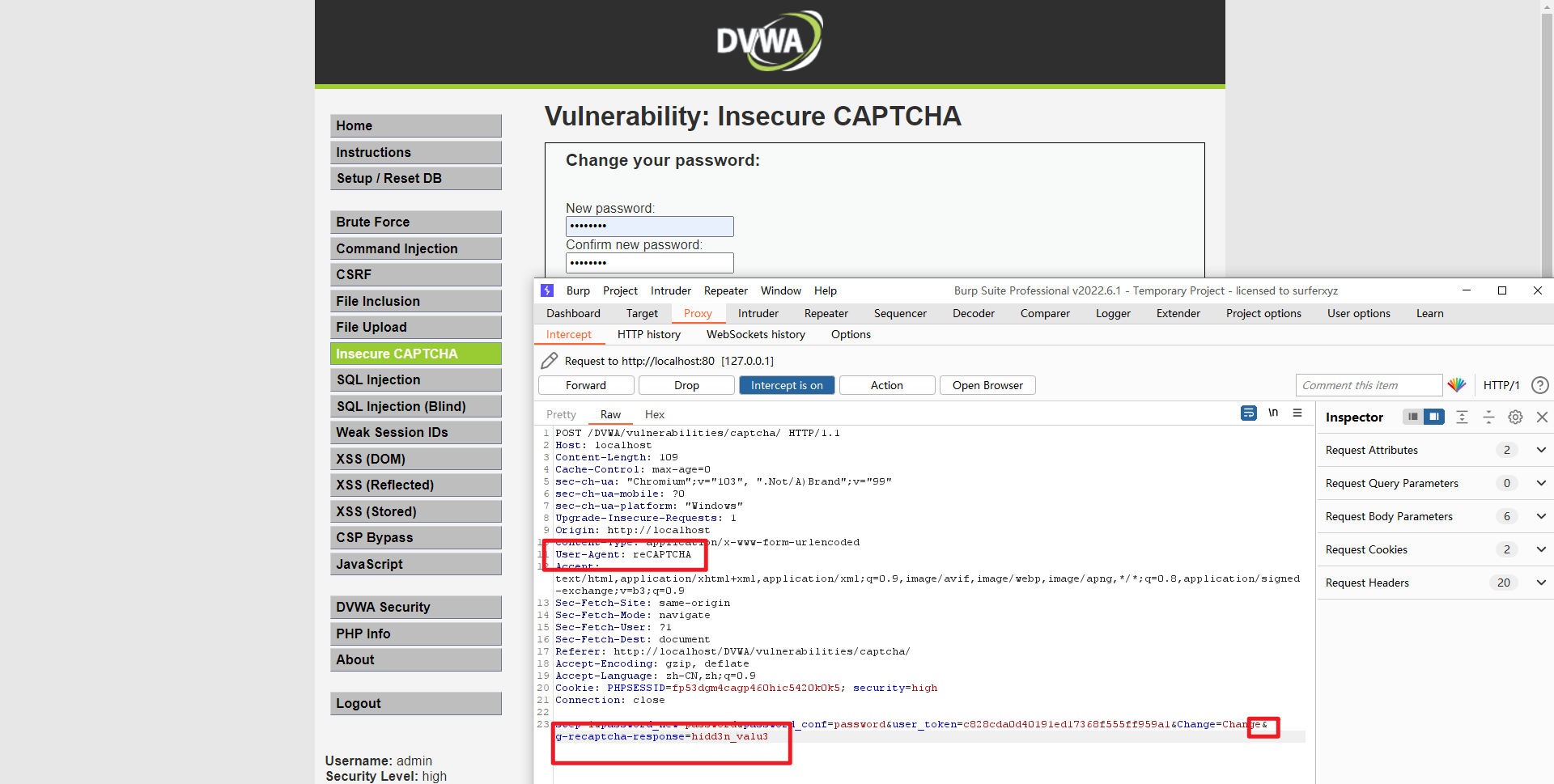Open the Burp menu
The height and width of the screenshot is (784, 1554).
coord(578,290)
